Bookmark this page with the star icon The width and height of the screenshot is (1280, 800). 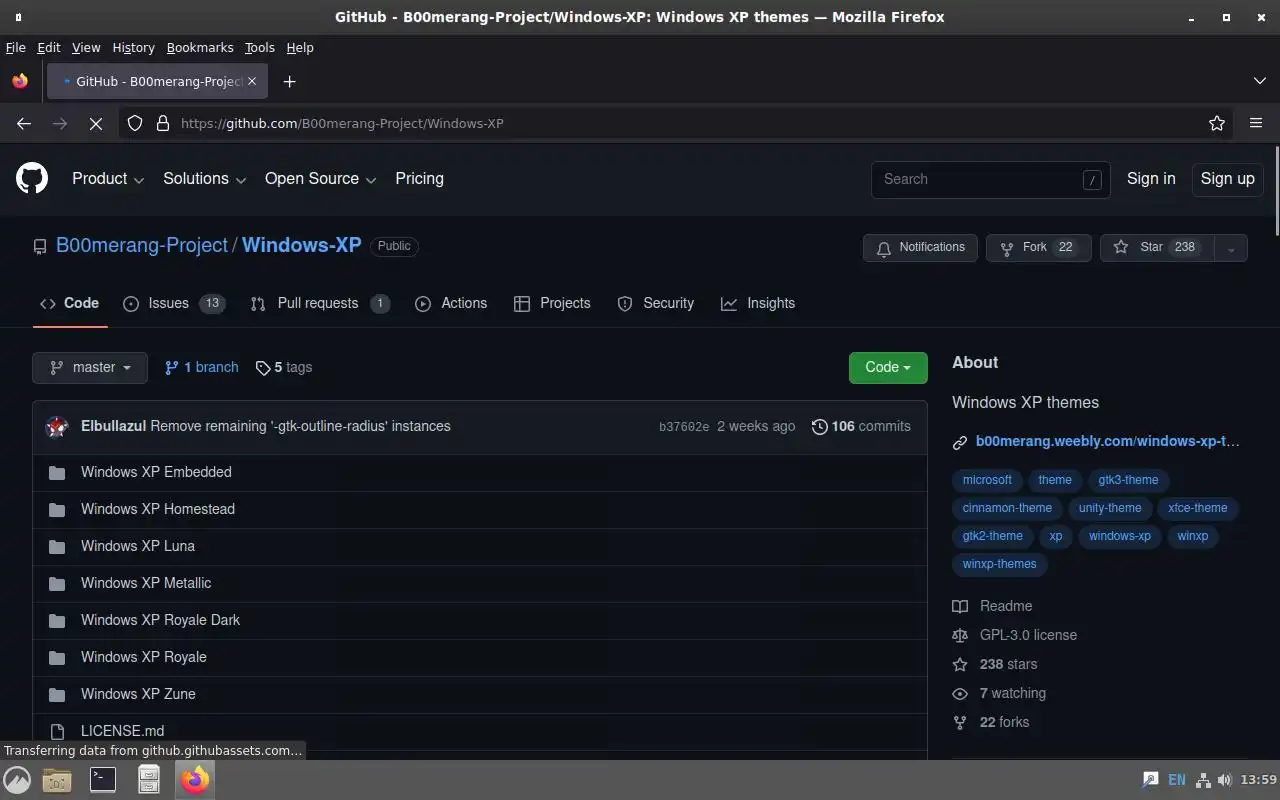[1217, 123]
